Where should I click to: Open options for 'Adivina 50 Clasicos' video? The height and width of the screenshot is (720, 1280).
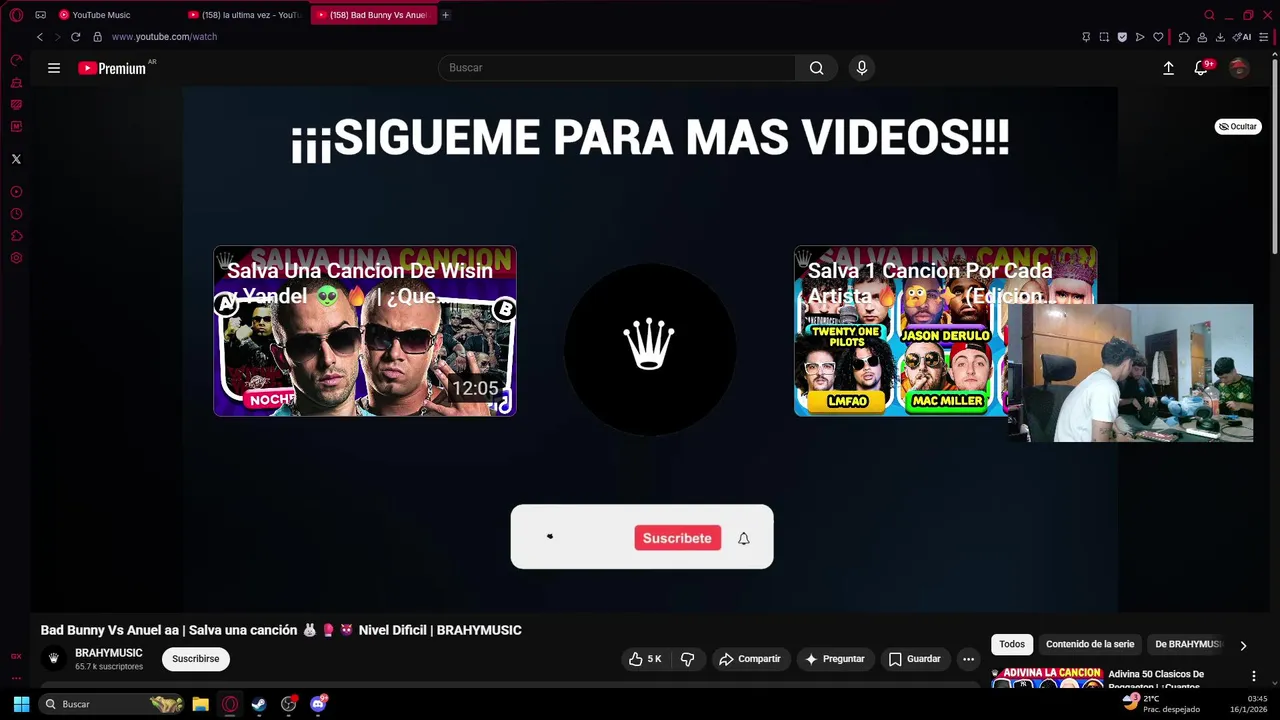click(1253, 677)
